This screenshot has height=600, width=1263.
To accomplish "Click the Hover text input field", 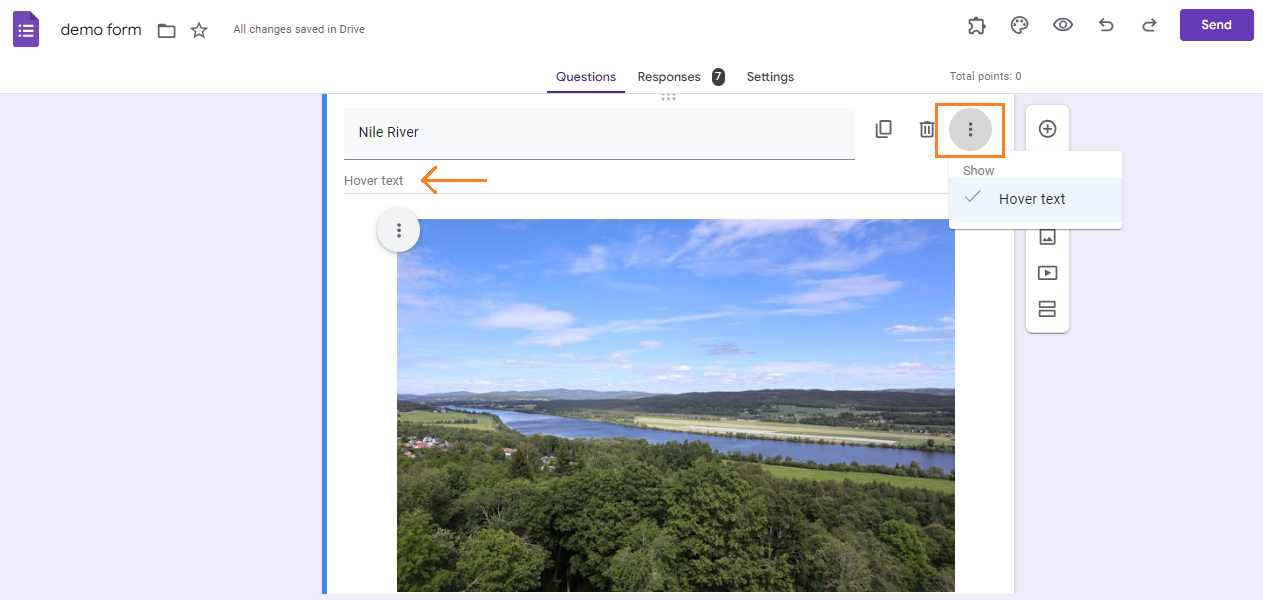I will [x=640, y=181].
